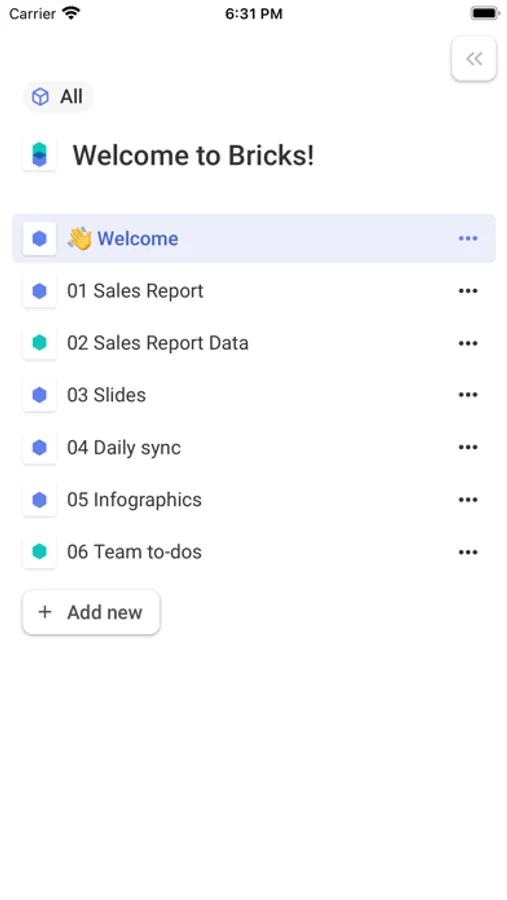Select the Welcome to Bricks! title
Viewport: 507px width, 900px height.
tap(193, 156)
